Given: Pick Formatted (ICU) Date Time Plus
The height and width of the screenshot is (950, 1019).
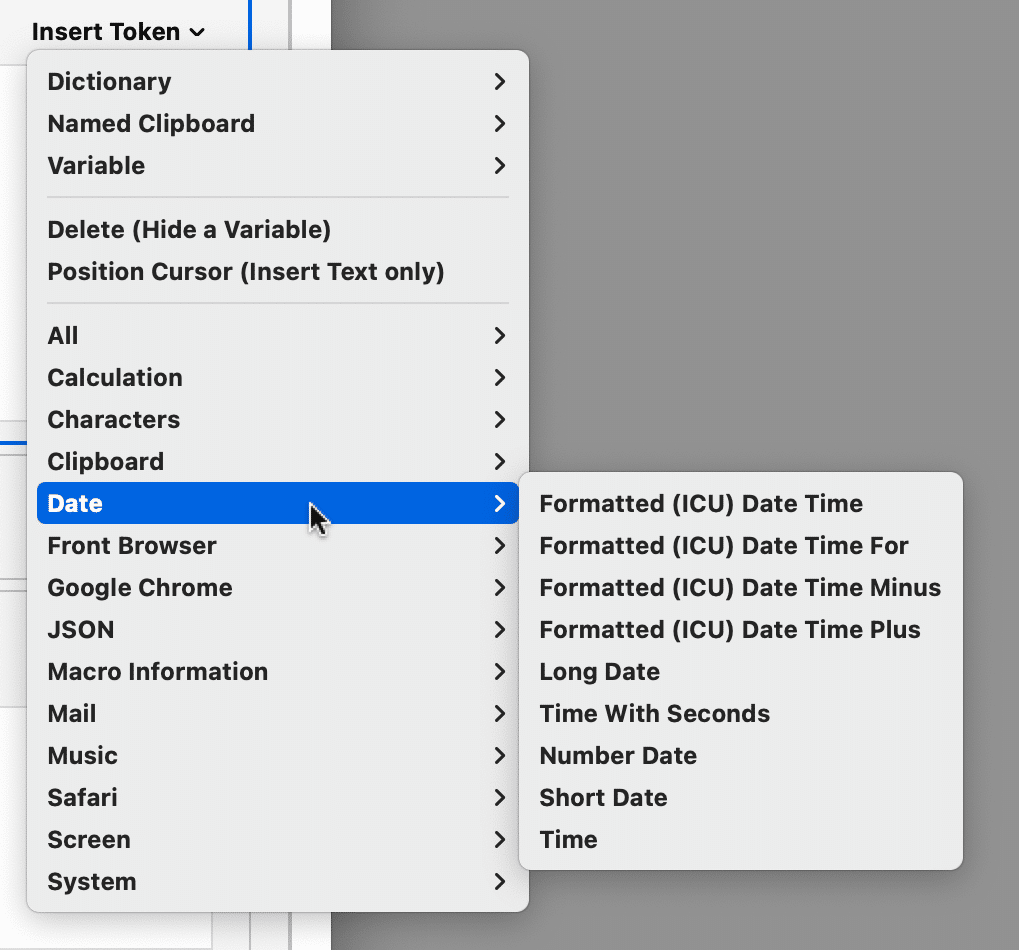Looking at the screenshot, I should [x=730, y=630].
